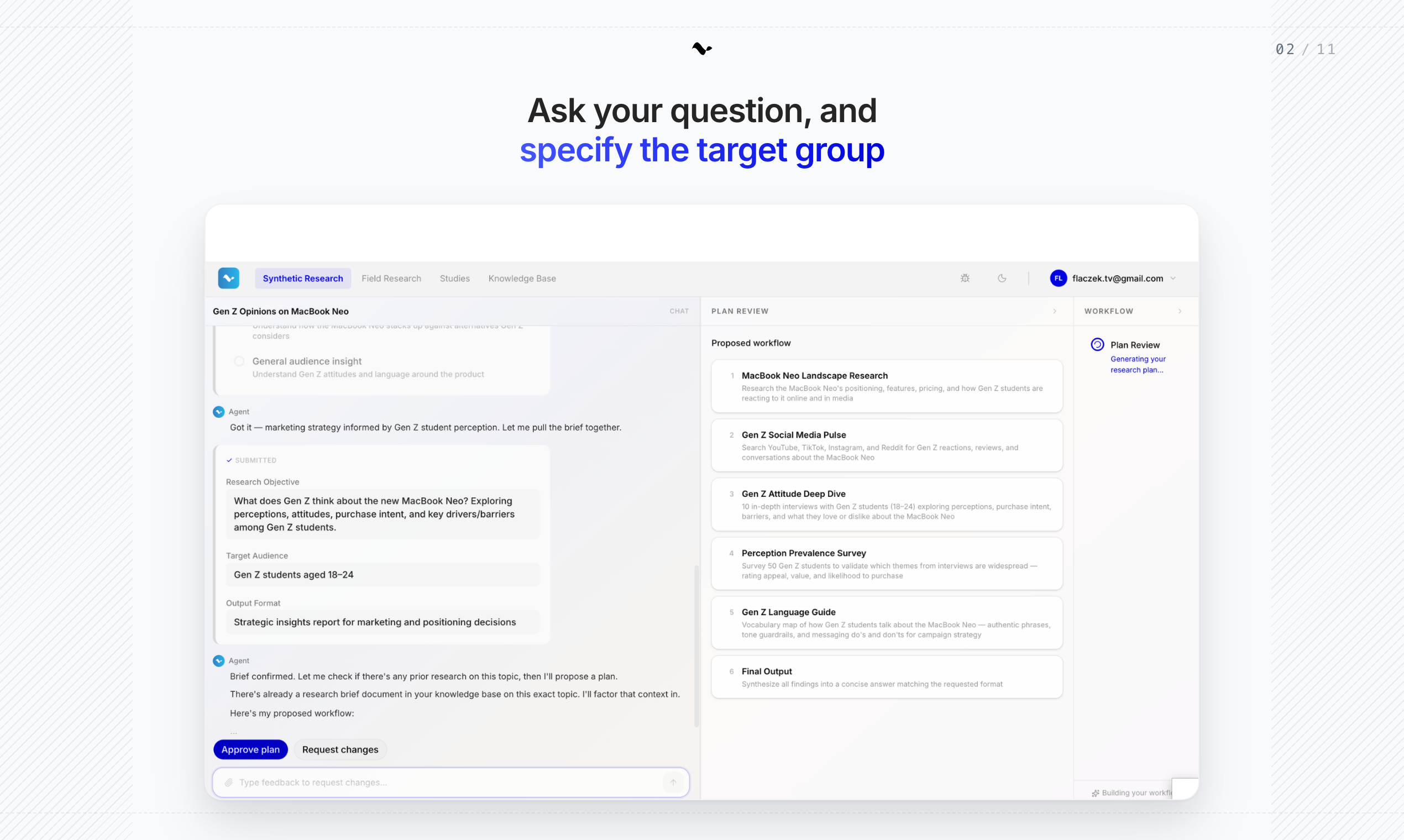Screen dimensions: 1404x840
Task: Open the Knowledge Base tab
Action: 521,278
